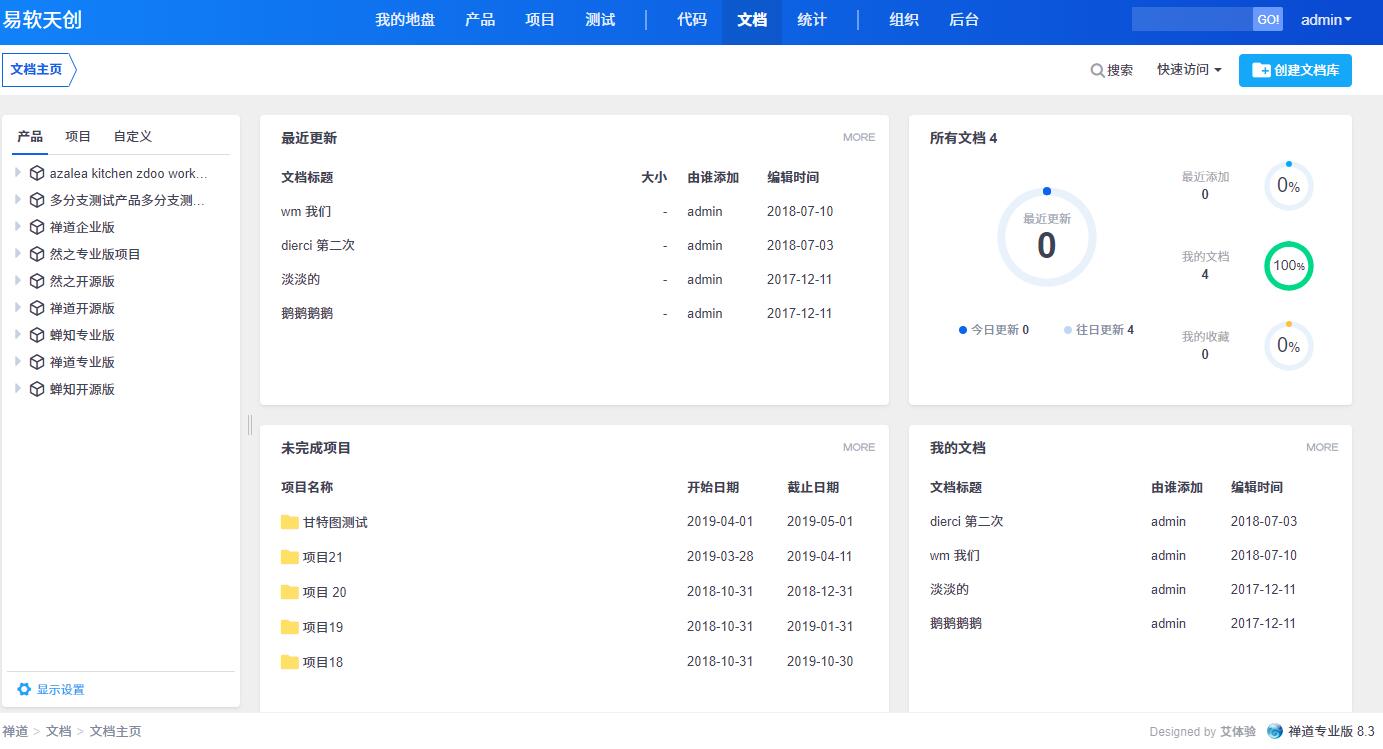The height and width of the screenshot is (749, 1383).
Task: Expand the azalea kitchen zdoo tree node
Action: point(18,173)
